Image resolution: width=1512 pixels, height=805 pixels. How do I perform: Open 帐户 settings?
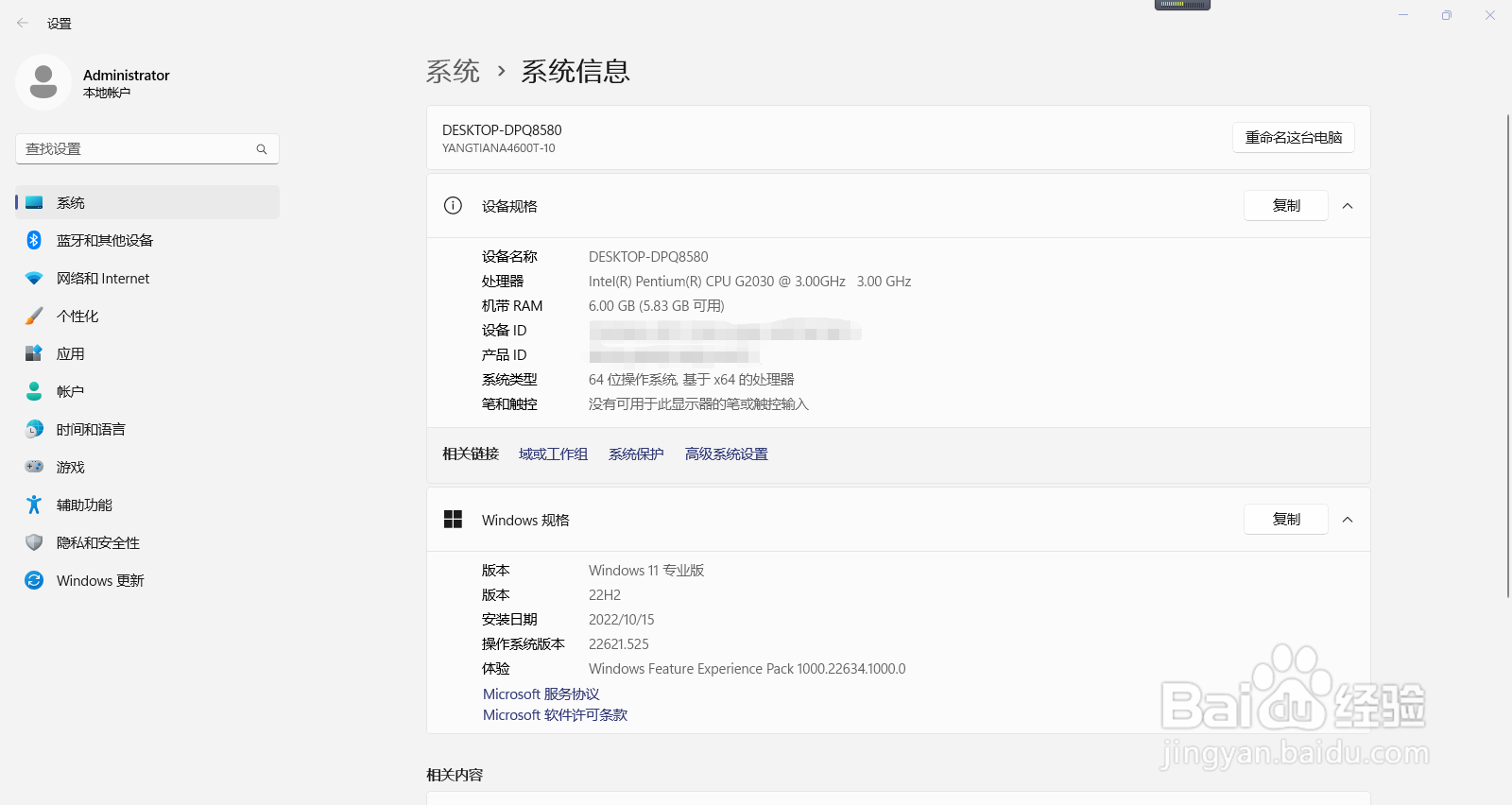pos(147,391)
